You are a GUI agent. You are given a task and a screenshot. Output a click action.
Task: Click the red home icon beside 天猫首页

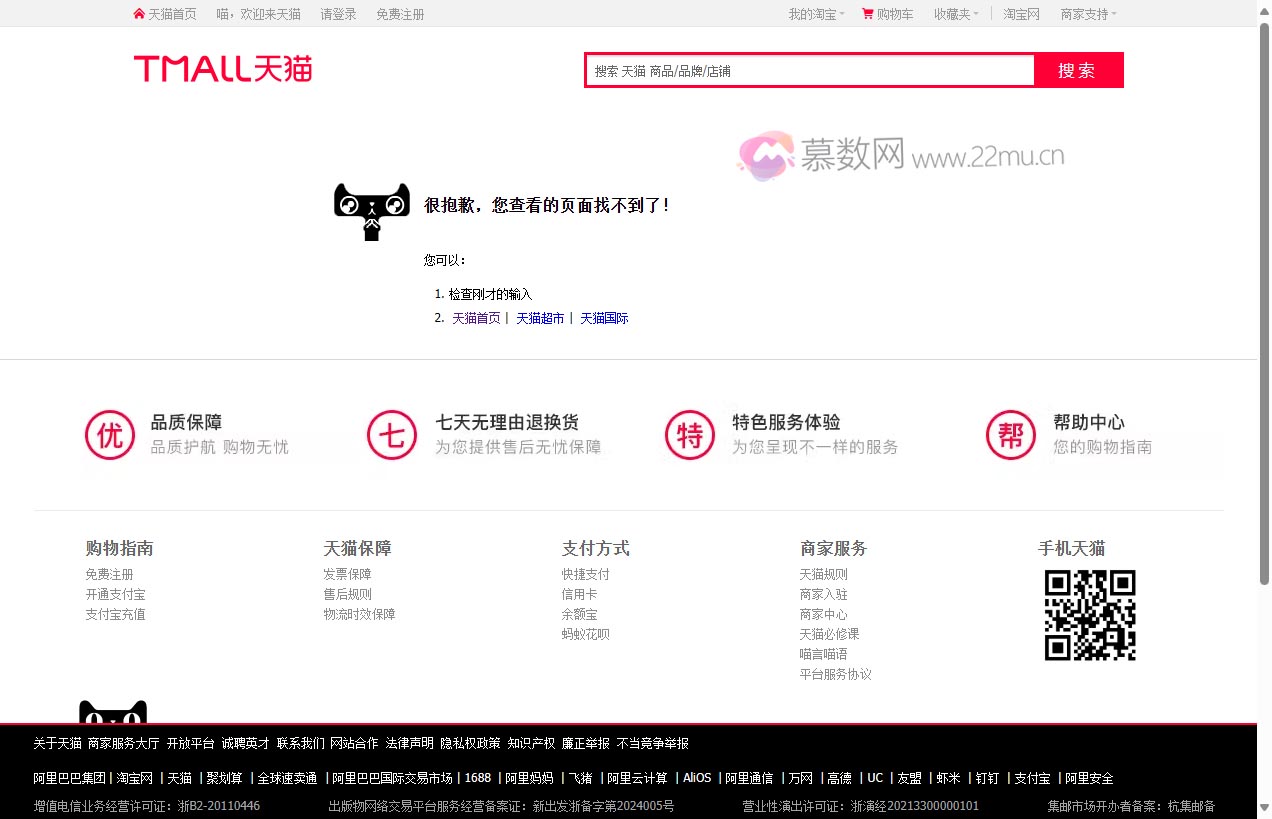pos(139,14)
